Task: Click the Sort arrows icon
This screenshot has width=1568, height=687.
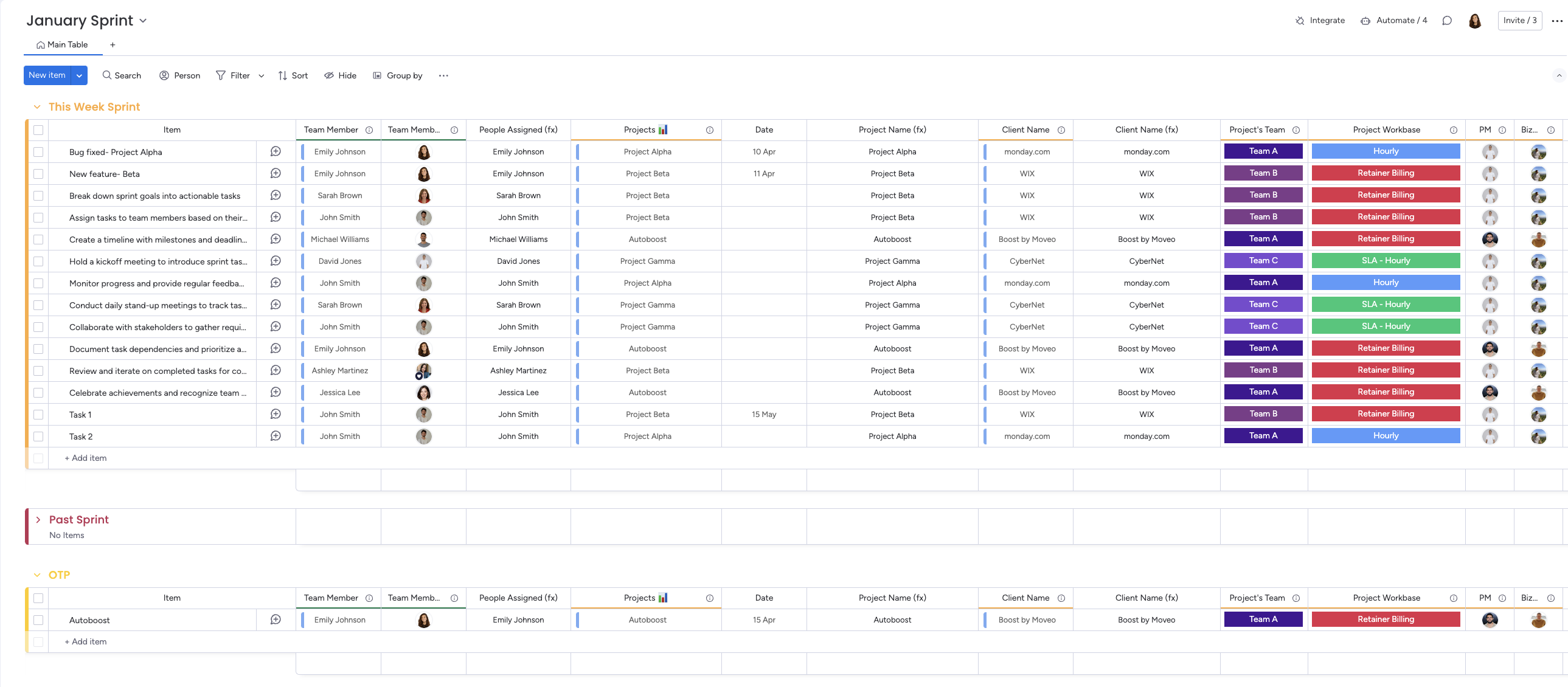Action: [282, 75]
